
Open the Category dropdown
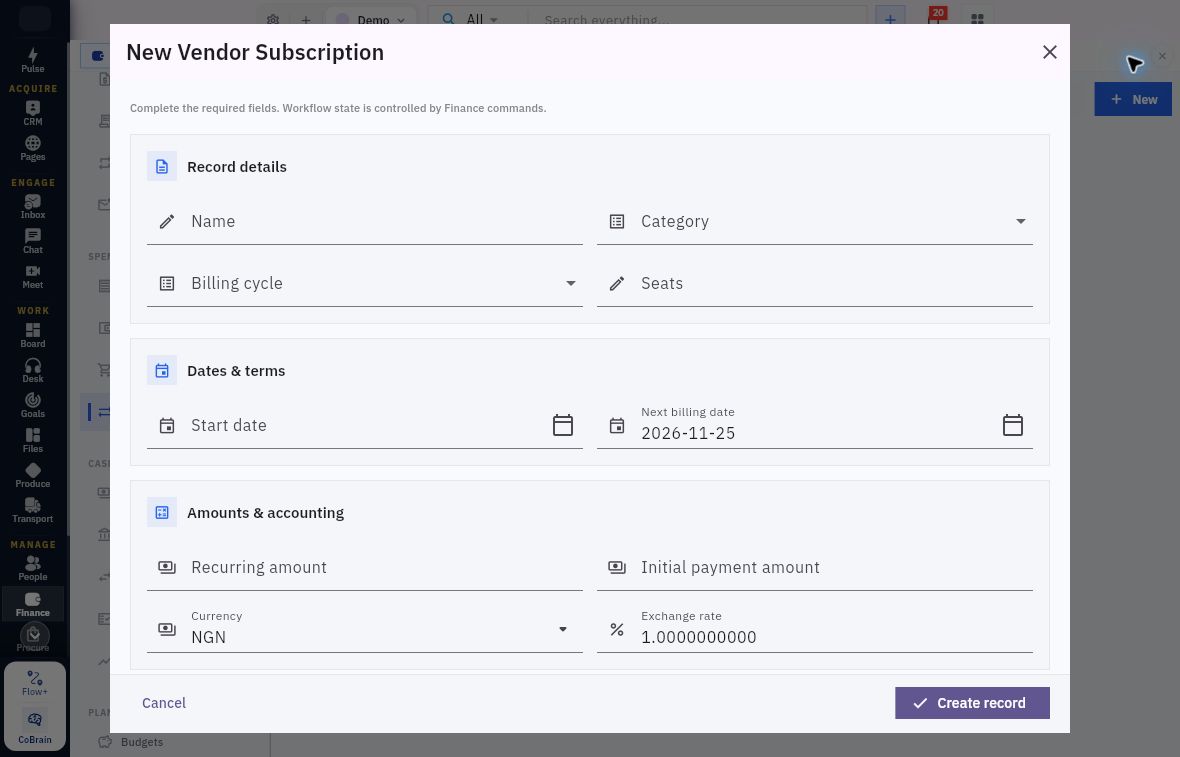pos(815,221)
